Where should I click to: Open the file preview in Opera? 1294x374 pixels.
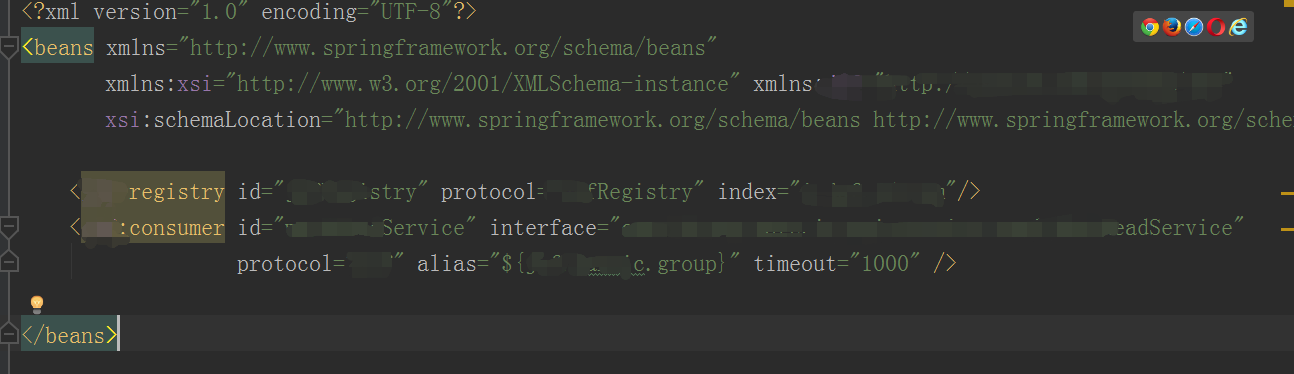[1216, 27]
